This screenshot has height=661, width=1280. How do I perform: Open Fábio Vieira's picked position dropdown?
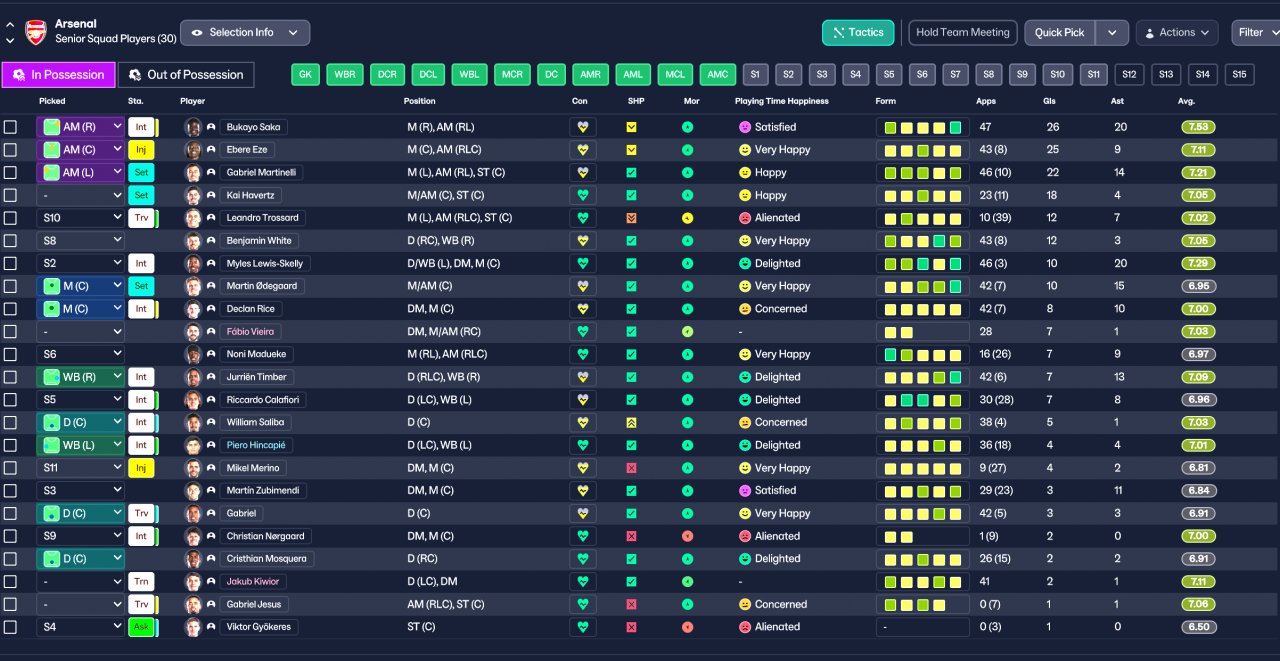pos(80,331)
